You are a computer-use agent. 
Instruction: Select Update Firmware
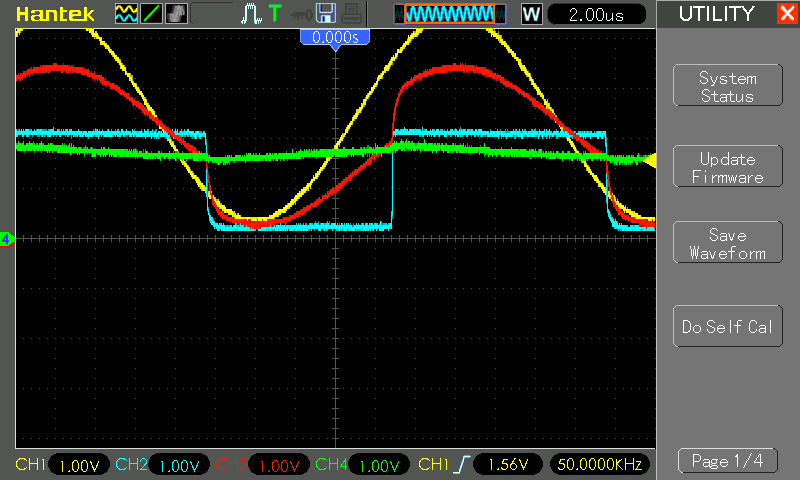pos(728,167)
